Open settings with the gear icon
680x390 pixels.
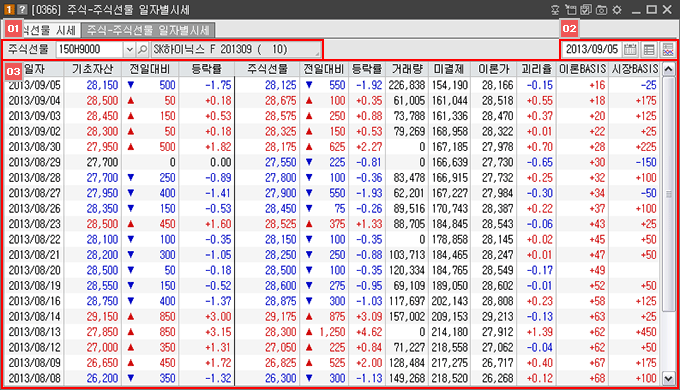click(617, 10)
